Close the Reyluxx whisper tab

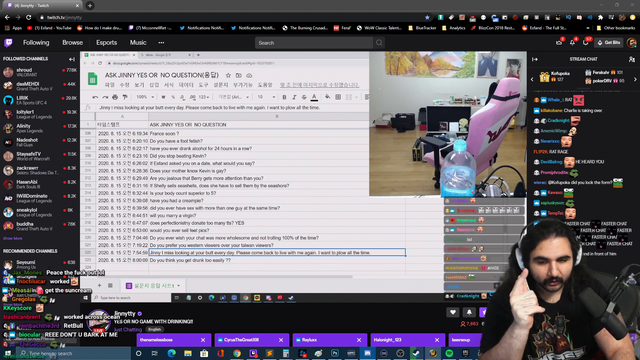359,340
